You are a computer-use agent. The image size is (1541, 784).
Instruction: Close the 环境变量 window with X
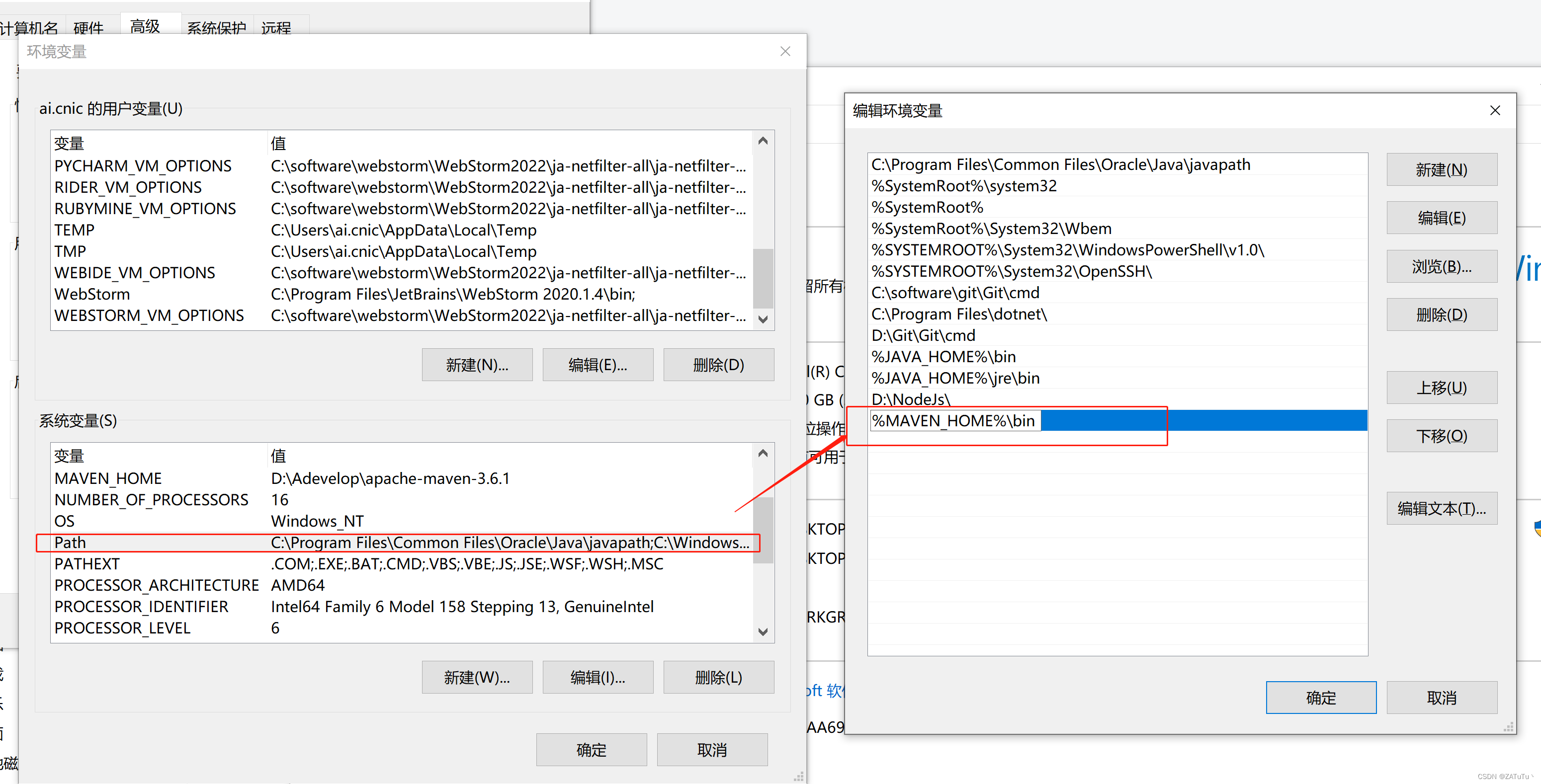[785, 52]
